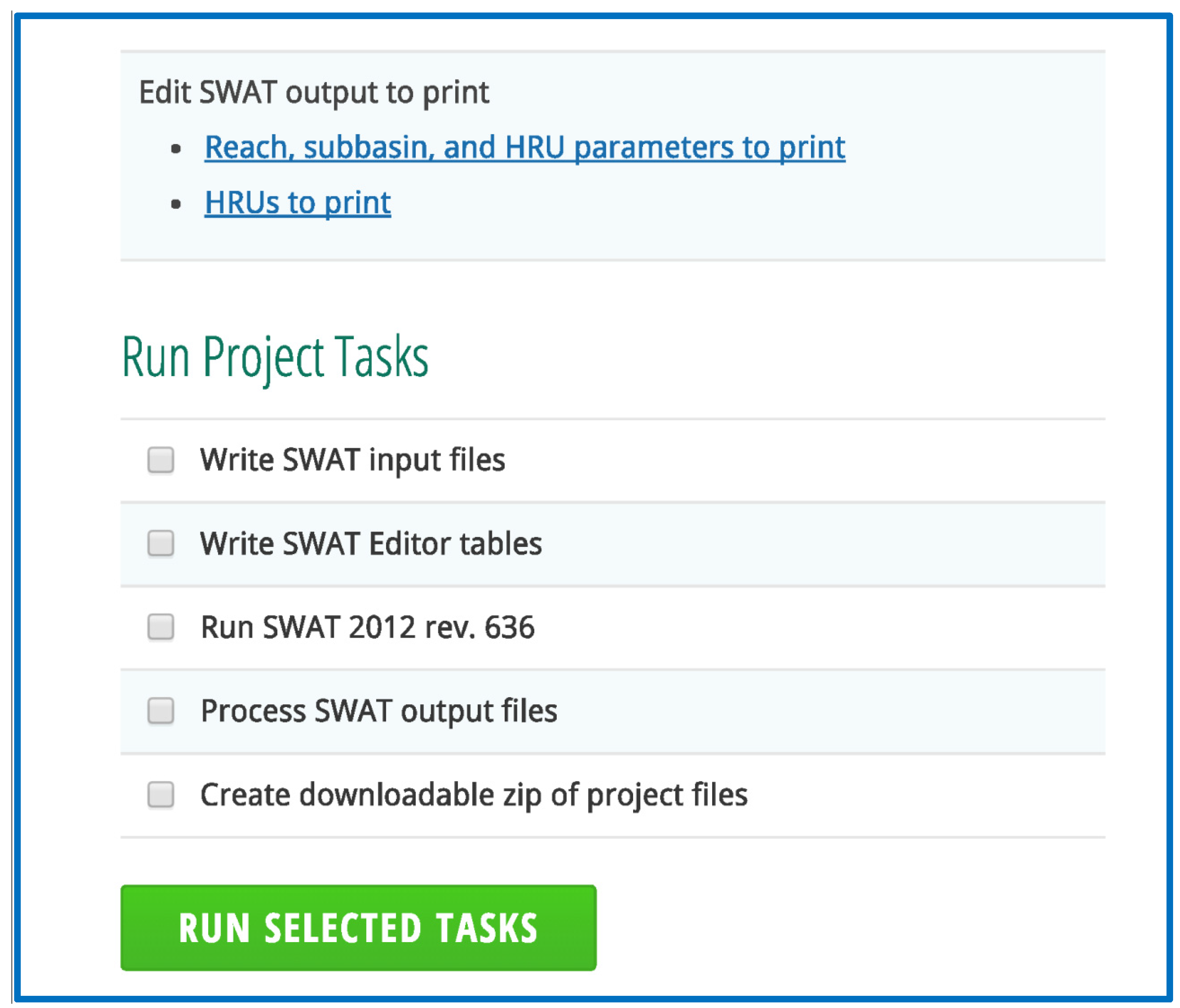Select the Process SWAT output files checkbox
1180x1008 pixels.
click(161, 711)
